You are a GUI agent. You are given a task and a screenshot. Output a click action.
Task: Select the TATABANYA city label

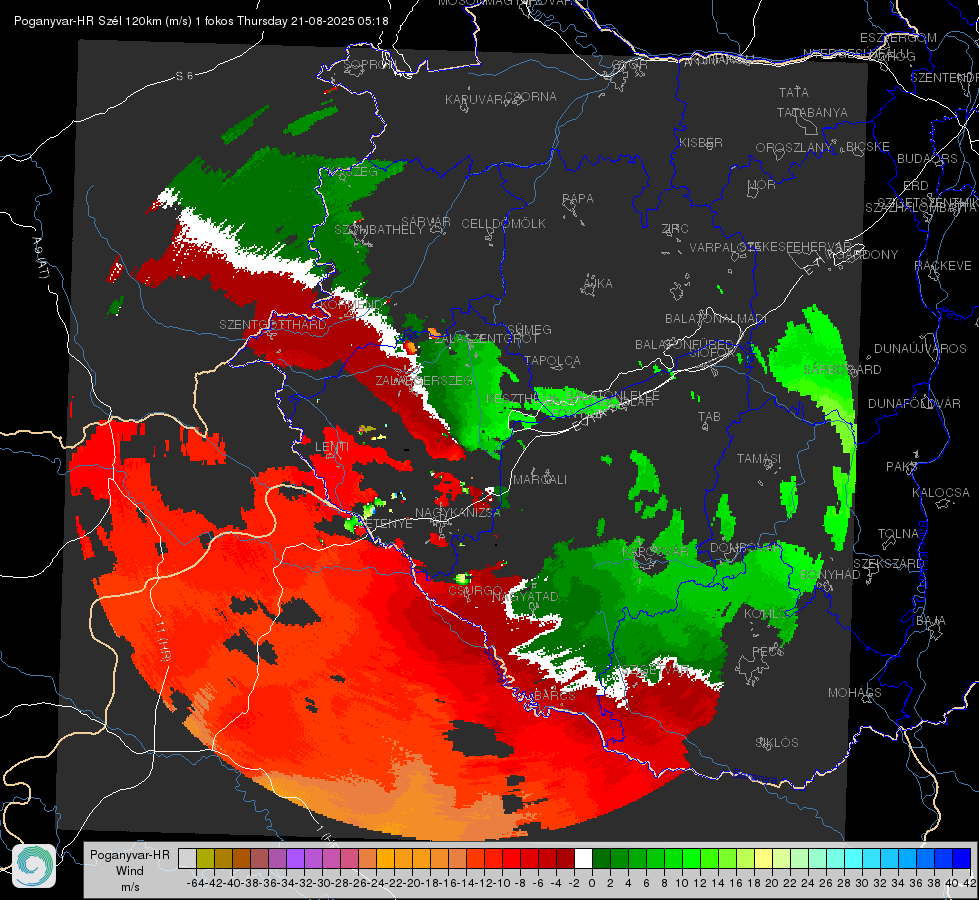point(812,112)
